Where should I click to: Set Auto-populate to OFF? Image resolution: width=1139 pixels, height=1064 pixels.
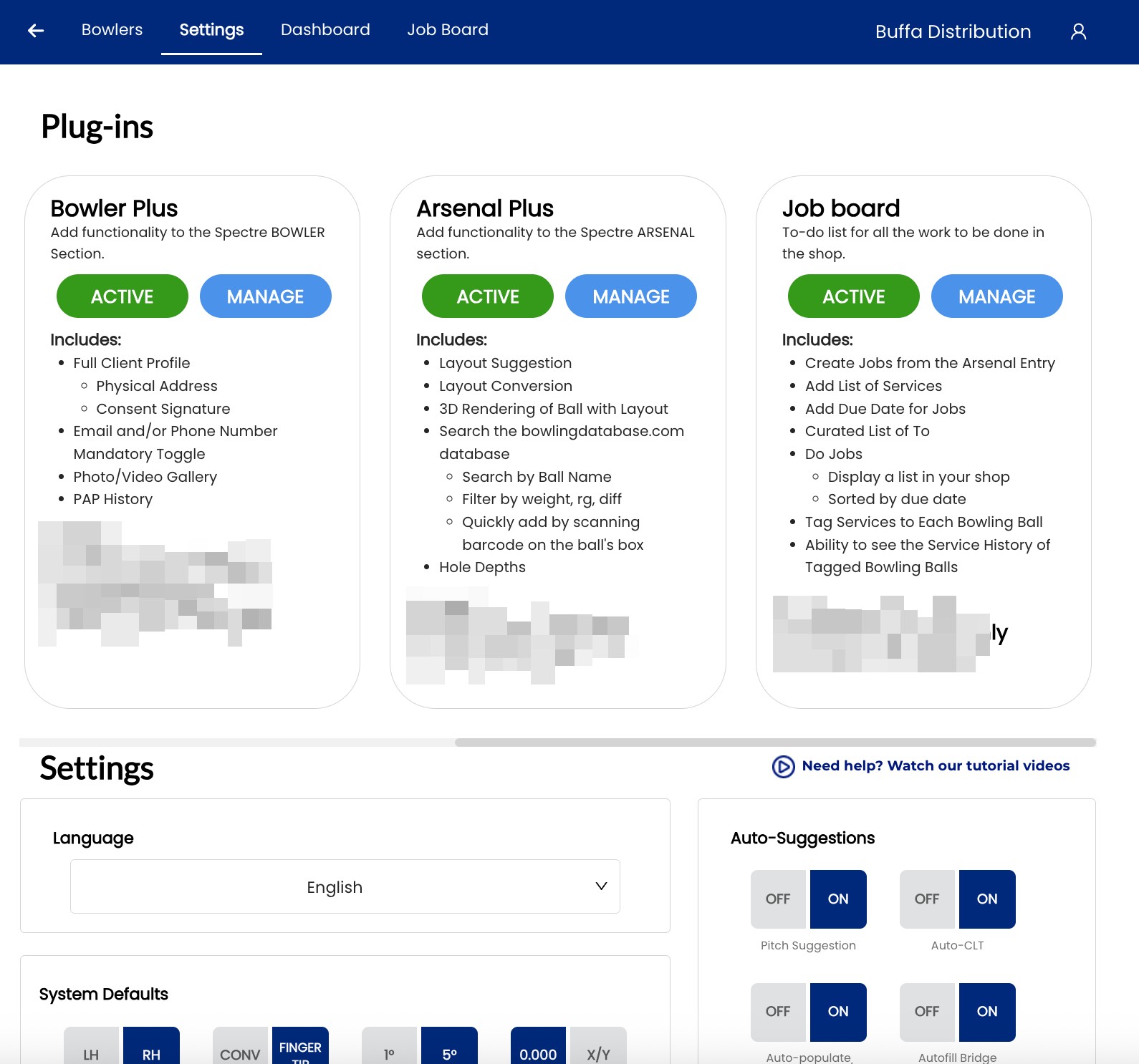click(779, 1012)
